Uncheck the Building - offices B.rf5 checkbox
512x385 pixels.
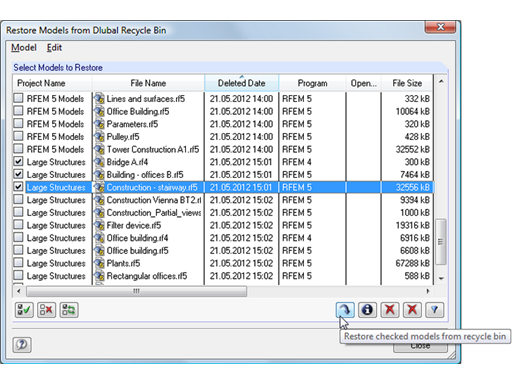pyautogui.click(x=19, y=174)
